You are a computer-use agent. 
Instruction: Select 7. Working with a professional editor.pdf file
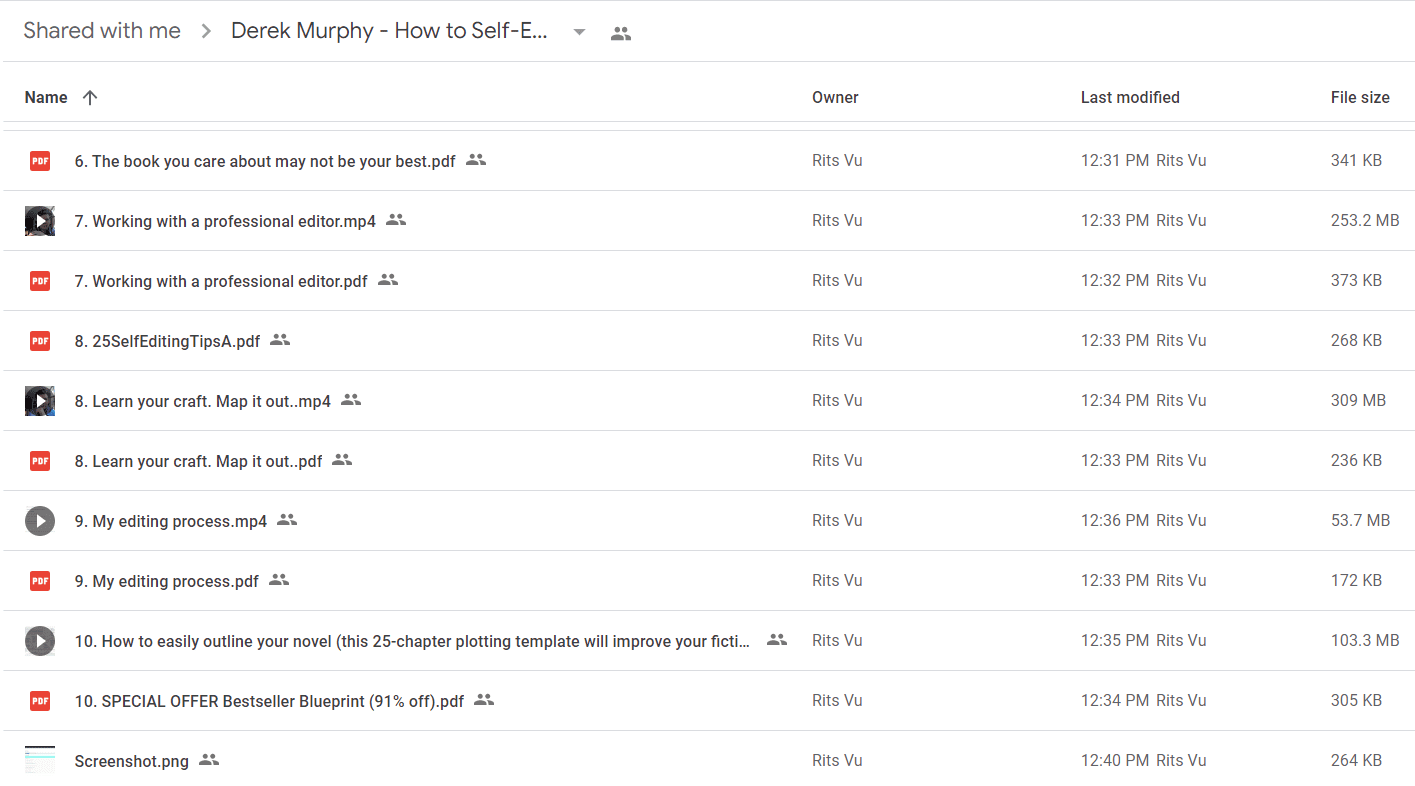707,280
